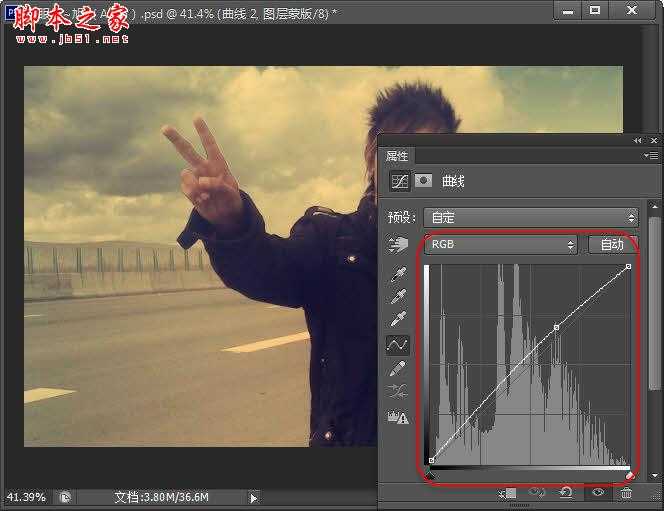Open the 预设 preset dropdown
The height and width of the screenshot is (511, 664).
[x=530, y=217]
